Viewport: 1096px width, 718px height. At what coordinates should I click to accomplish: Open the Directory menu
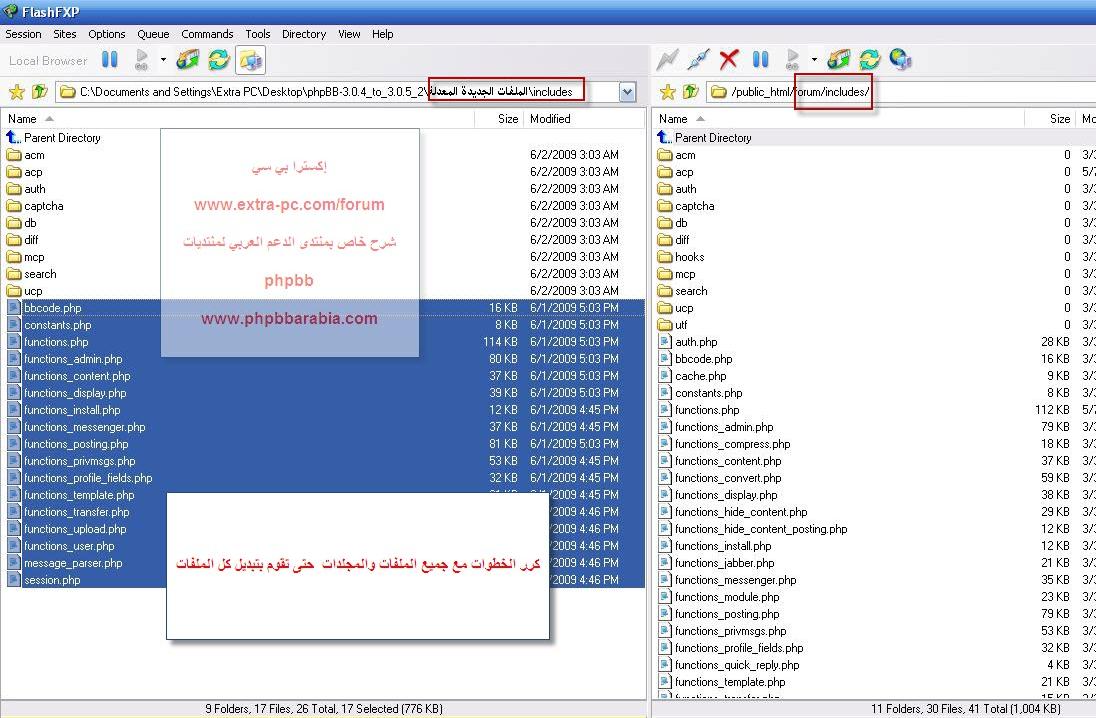point(303,34)
